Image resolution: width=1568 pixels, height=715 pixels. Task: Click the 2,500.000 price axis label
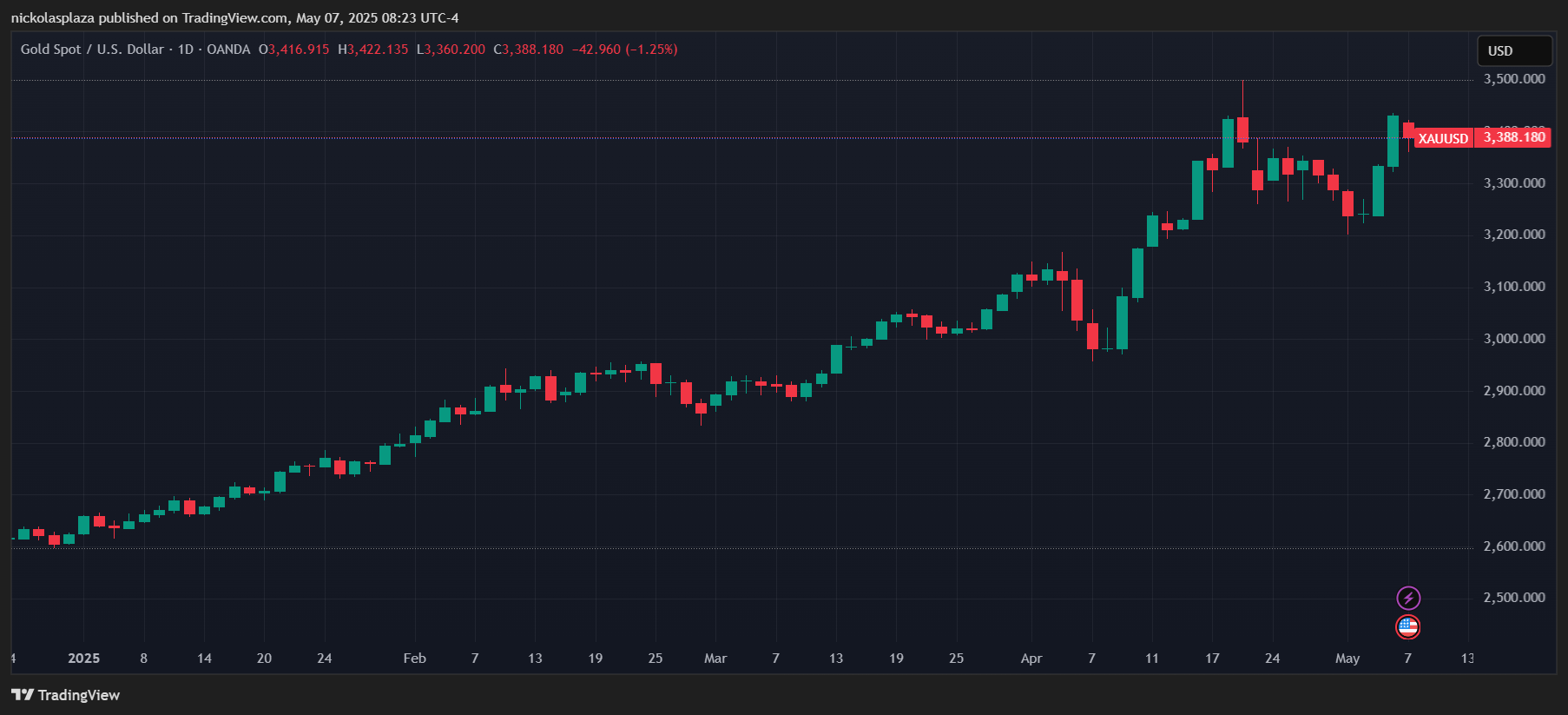(x=1514, y=598)
